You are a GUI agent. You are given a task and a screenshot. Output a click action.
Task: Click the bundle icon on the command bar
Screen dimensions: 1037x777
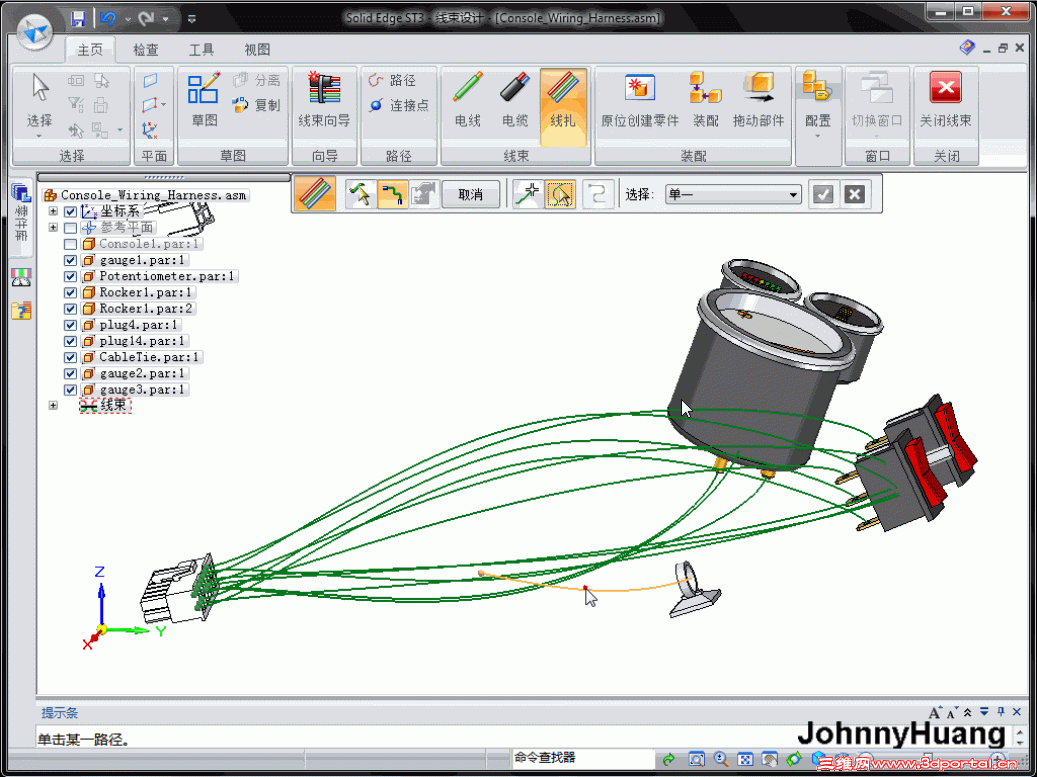315,194
